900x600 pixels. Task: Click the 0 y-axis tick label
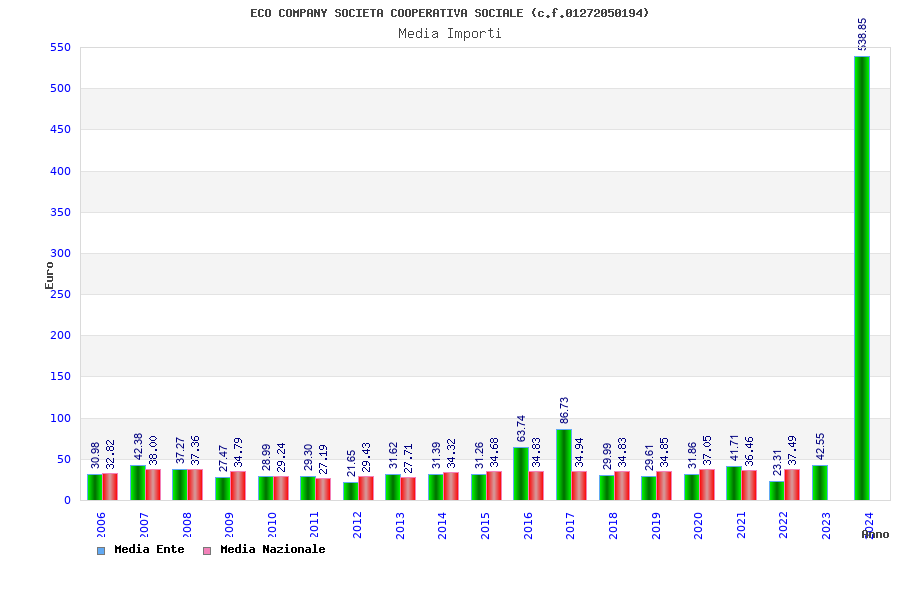point(67,500)
